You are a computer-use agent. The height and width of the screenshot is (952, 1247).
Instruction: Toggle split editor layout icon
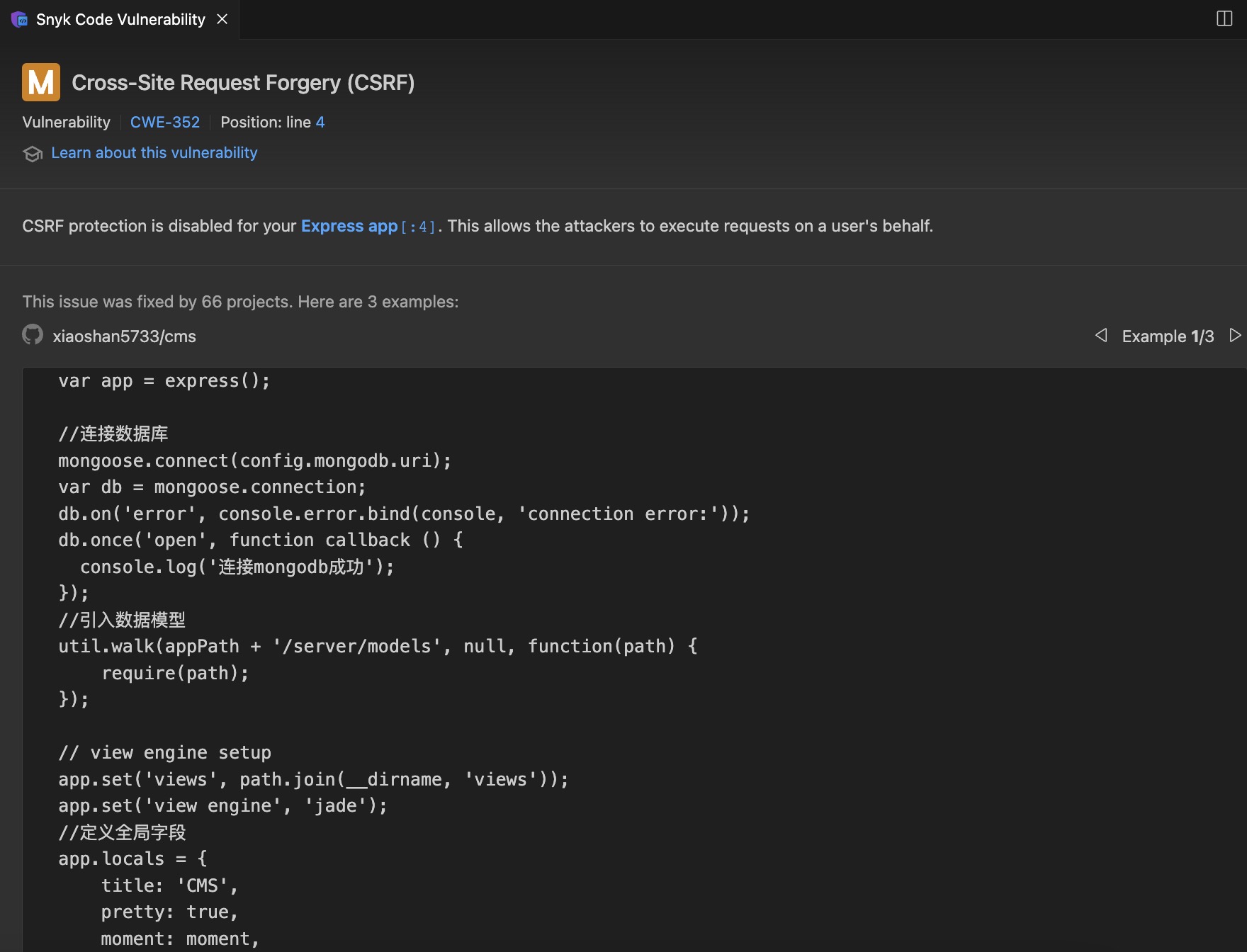(x=1224, y=18)
